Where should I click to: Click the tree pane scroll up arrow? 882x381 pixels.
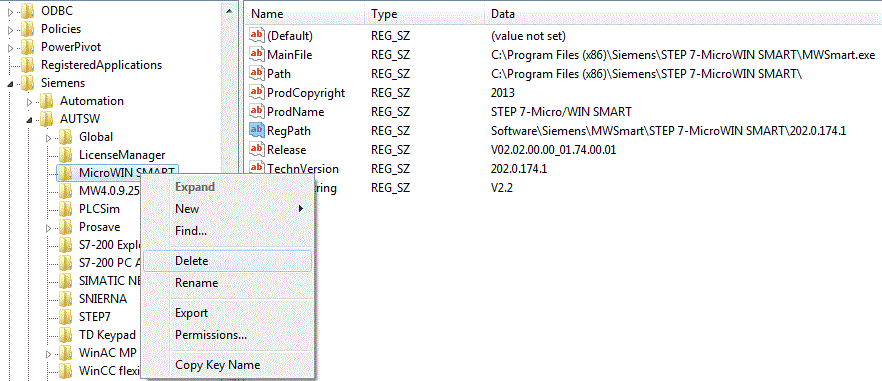[228, 11]
